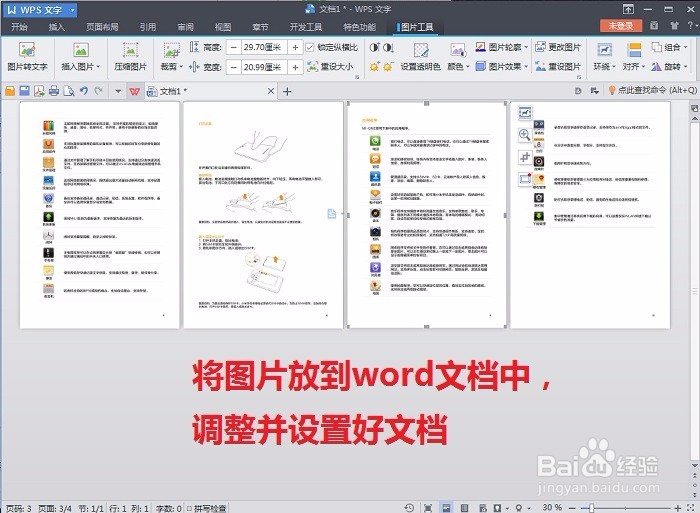Select the first page thumbnail in the document
The width and height of the screenshot is (700, 513).
coord(99,215)
